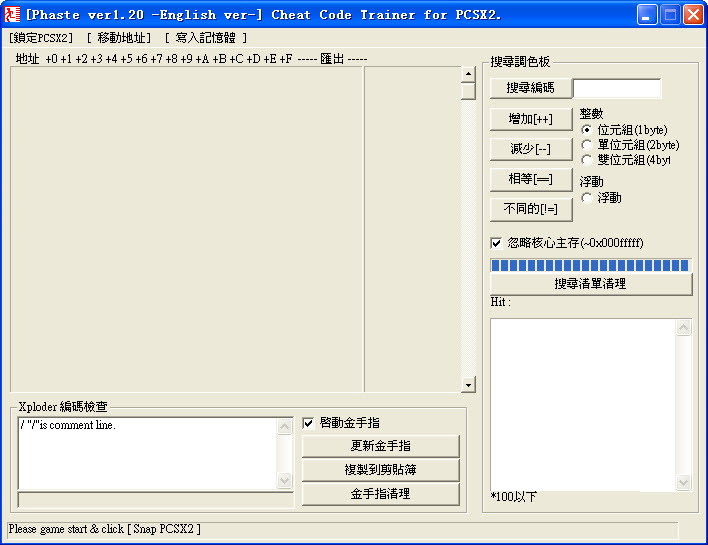Close the Phaste window
Viewport: 708px width, 545px height.
[x=693, y=15]
